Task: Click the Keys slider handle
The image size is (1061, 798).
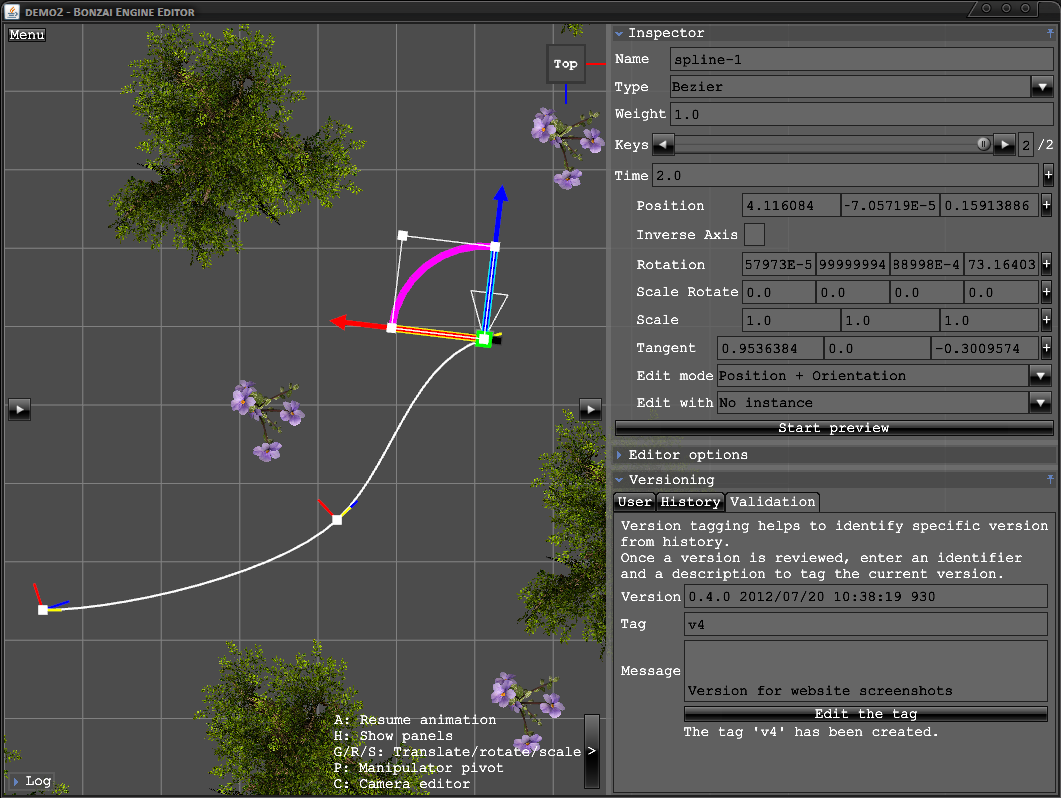Action: pos(983,145)
